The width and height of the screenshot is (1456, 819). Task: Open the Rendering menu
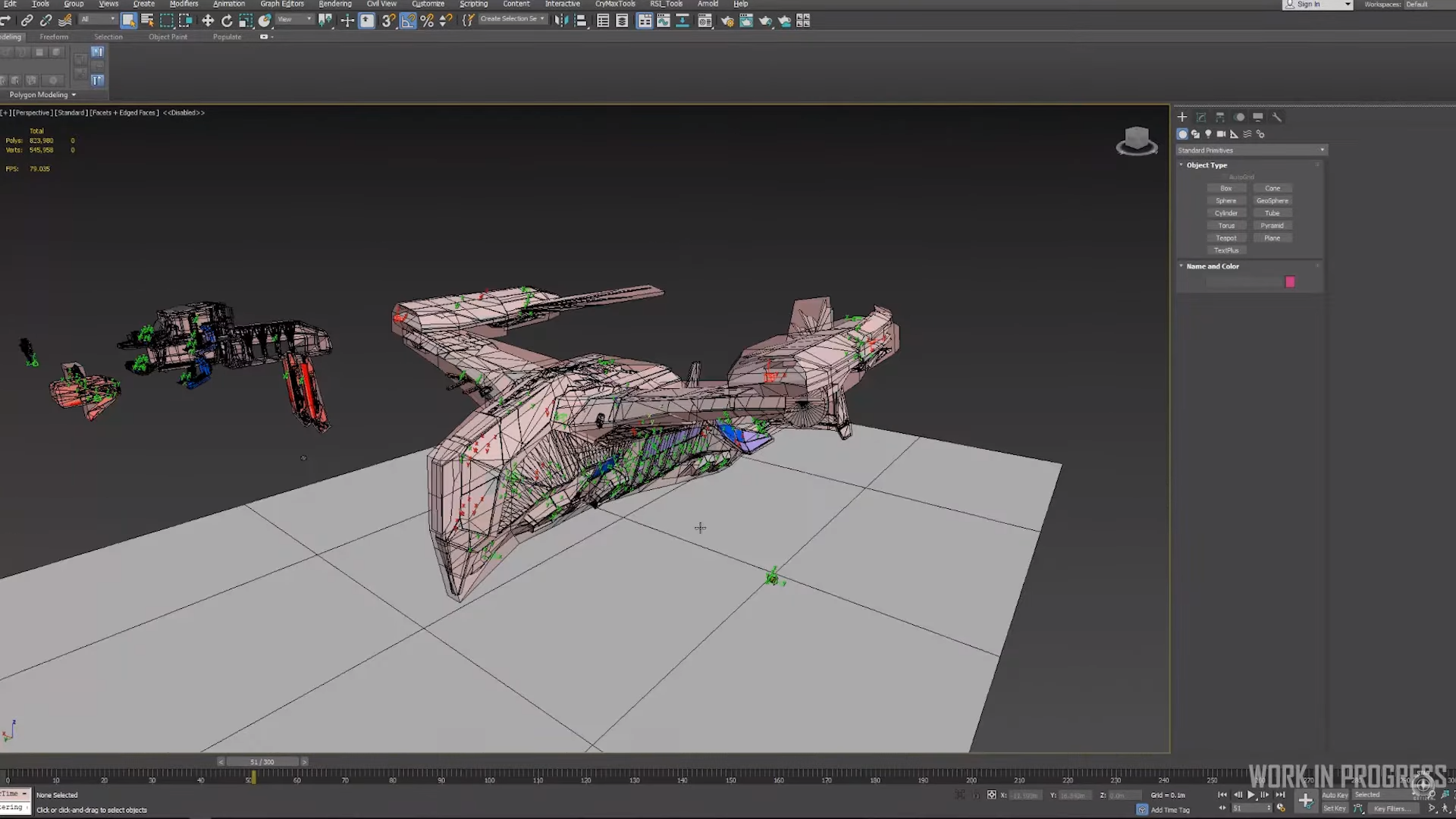334,4
